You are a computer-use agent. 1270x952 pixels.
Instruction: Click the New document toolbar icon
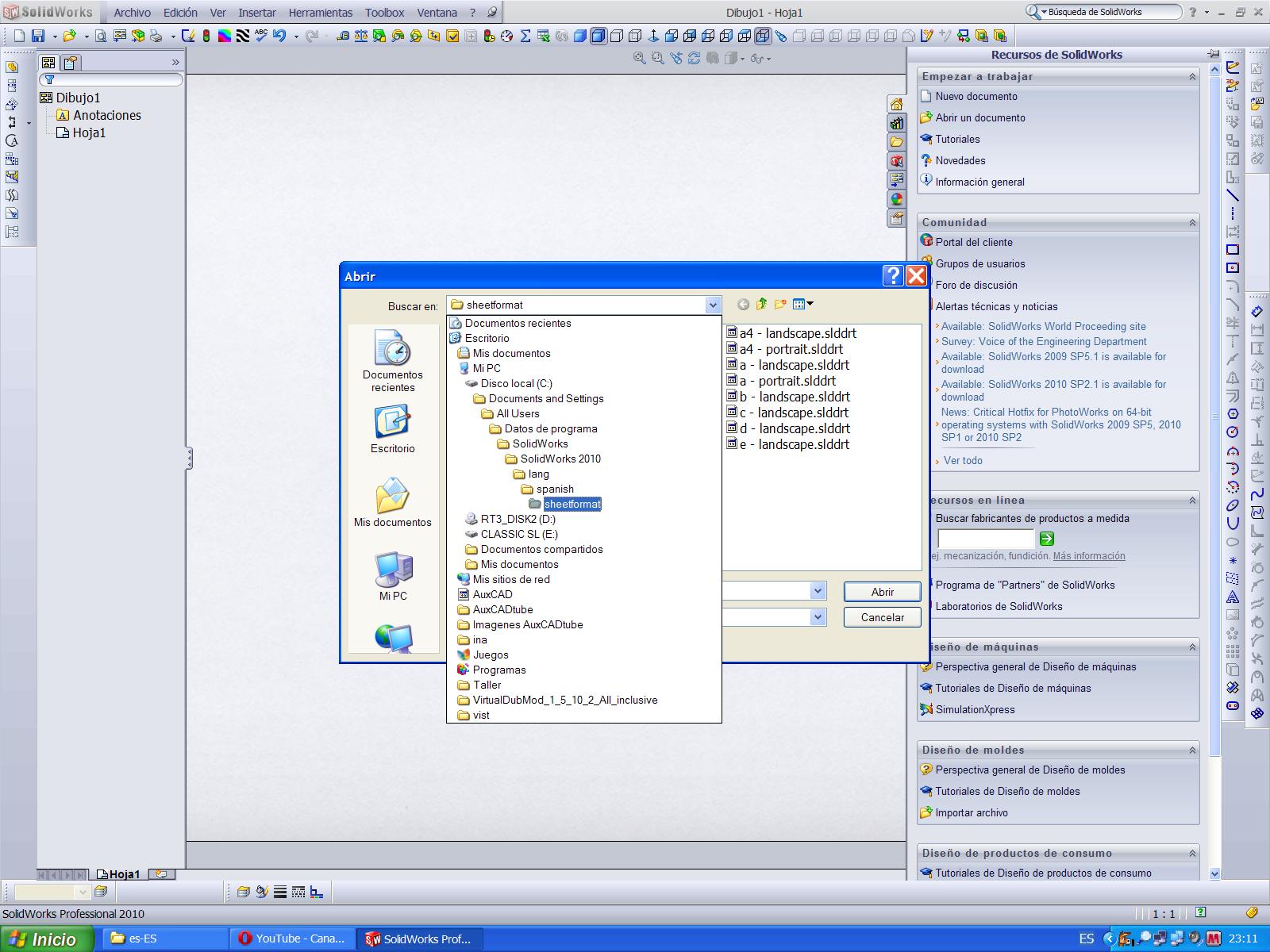19,36
